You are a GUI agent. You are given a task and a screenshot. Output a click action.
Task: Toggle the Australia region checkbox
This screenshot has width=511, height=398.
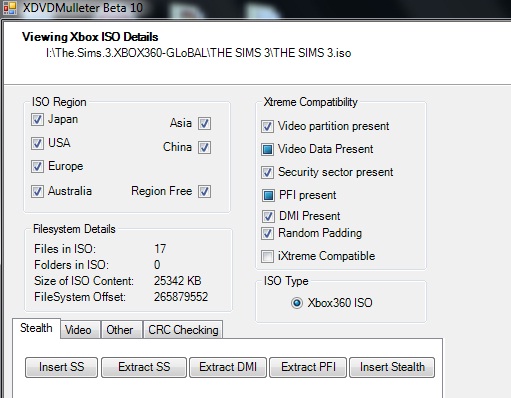[37, 191]
